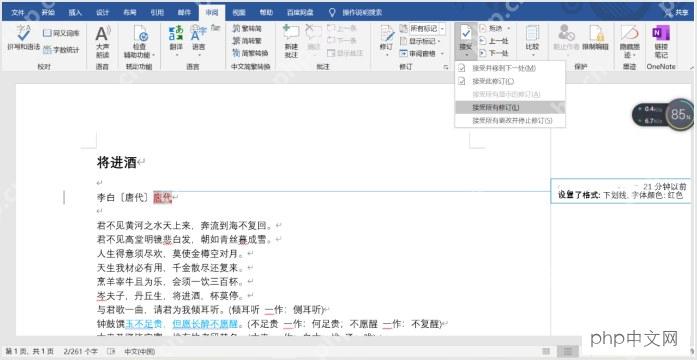Choose 接受并移到下一处(M) from the menu

(x=510, y=68)
